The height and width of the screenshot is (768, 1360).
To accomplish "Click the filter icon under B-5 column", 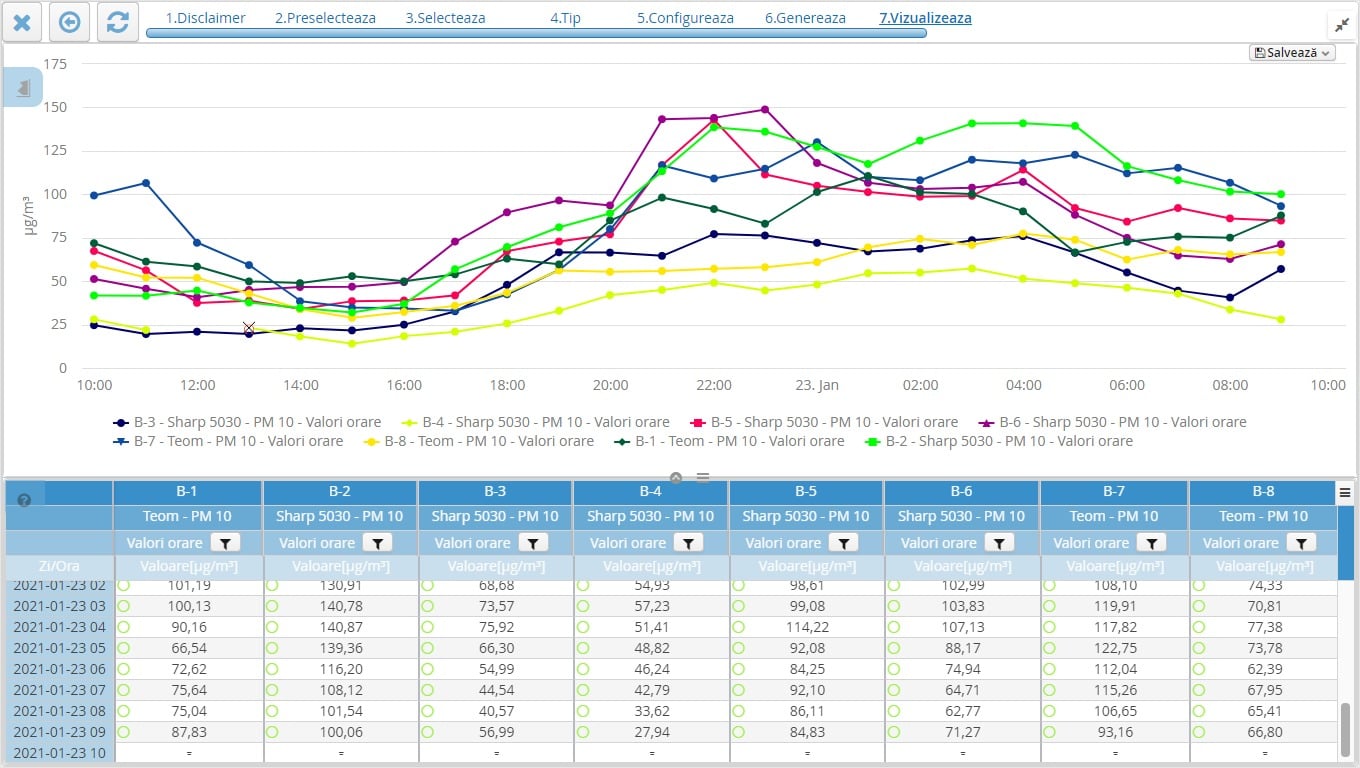I will [844, 543].
